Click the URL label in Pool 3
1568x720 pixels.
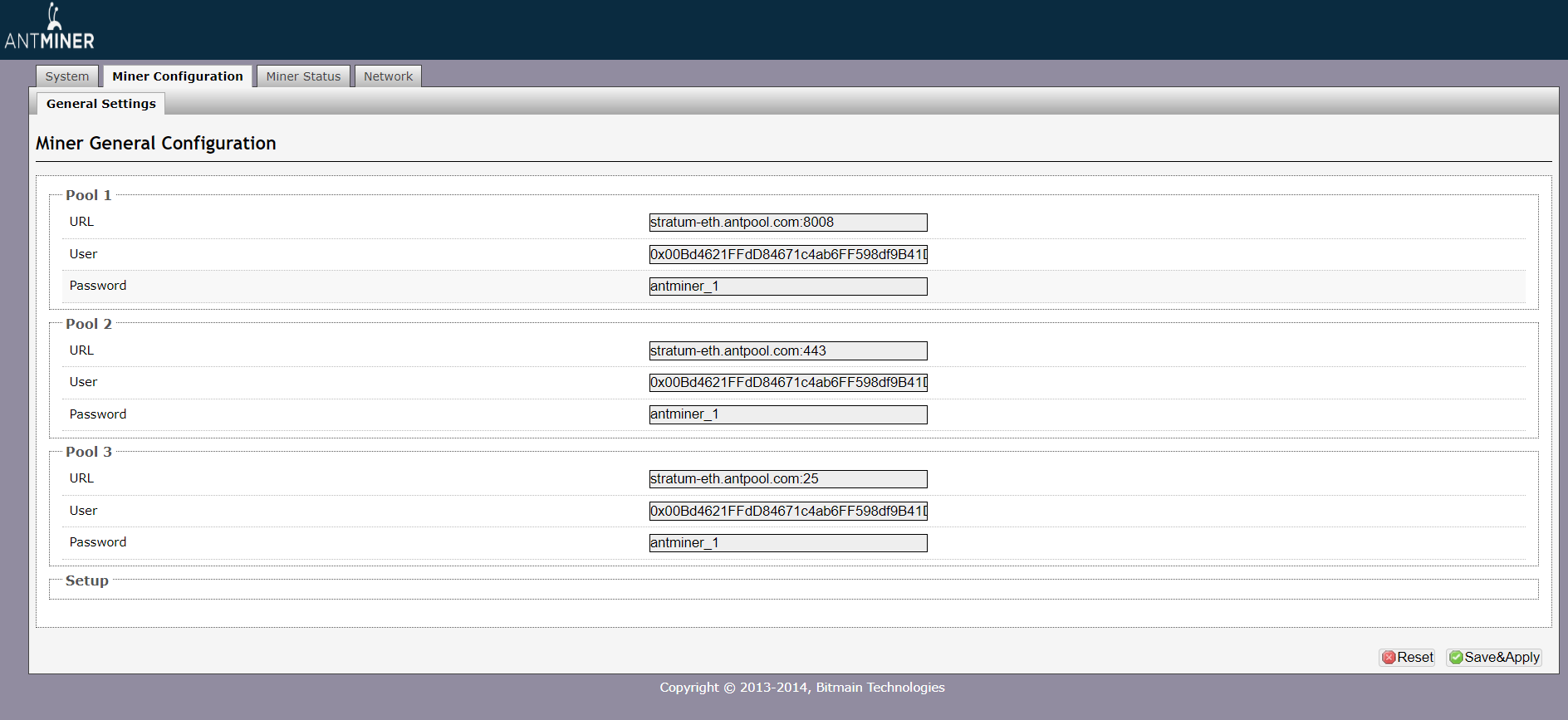click(81, 478)
